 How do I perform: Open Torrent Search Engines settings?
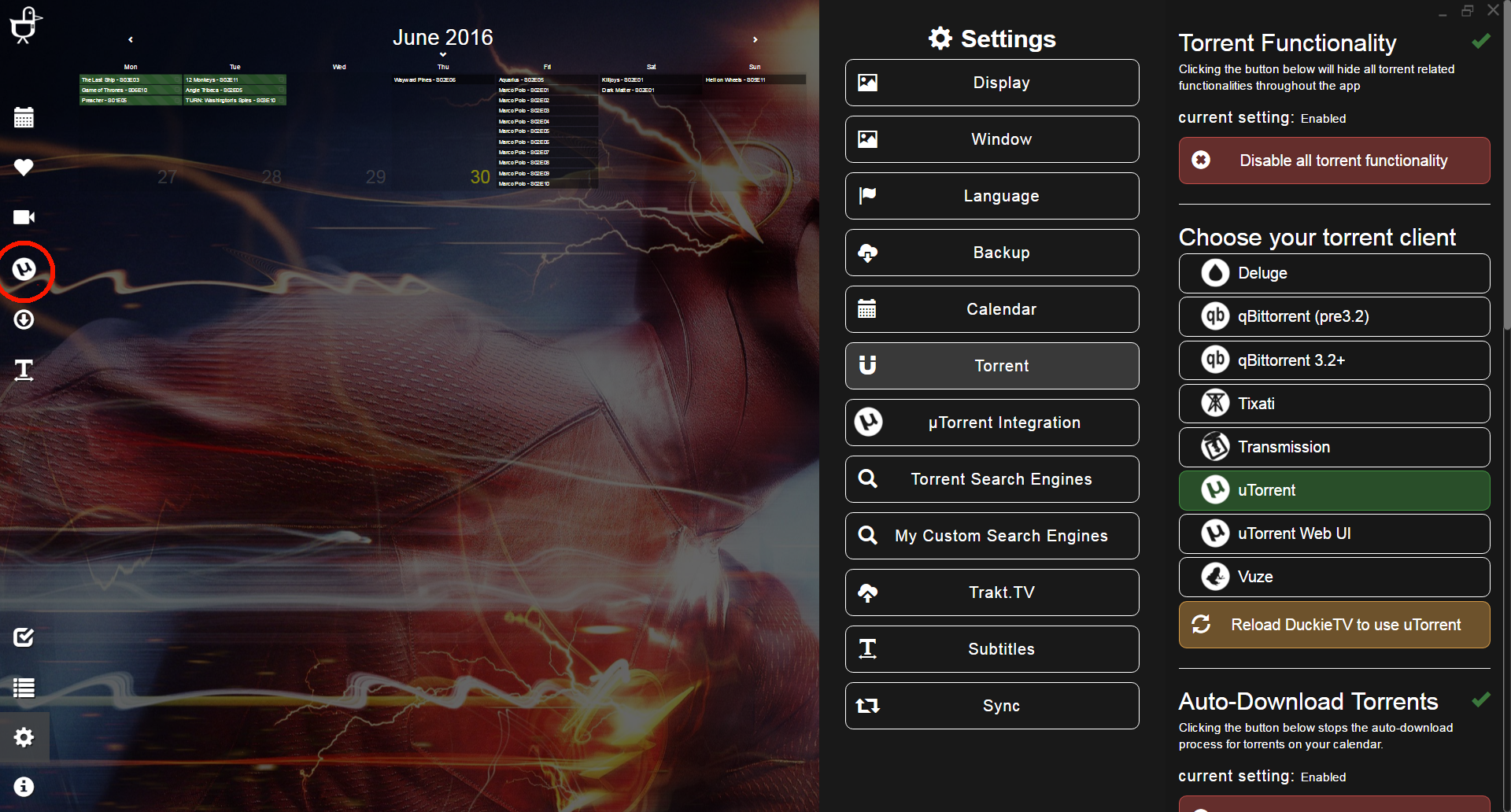tap(992, 479)
